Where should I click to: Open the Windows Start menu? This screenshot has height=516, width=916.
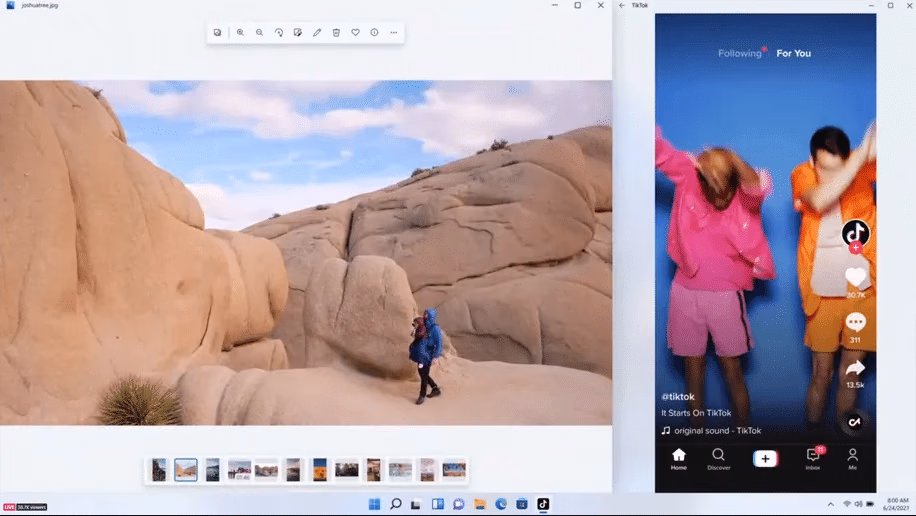(374, 504)
